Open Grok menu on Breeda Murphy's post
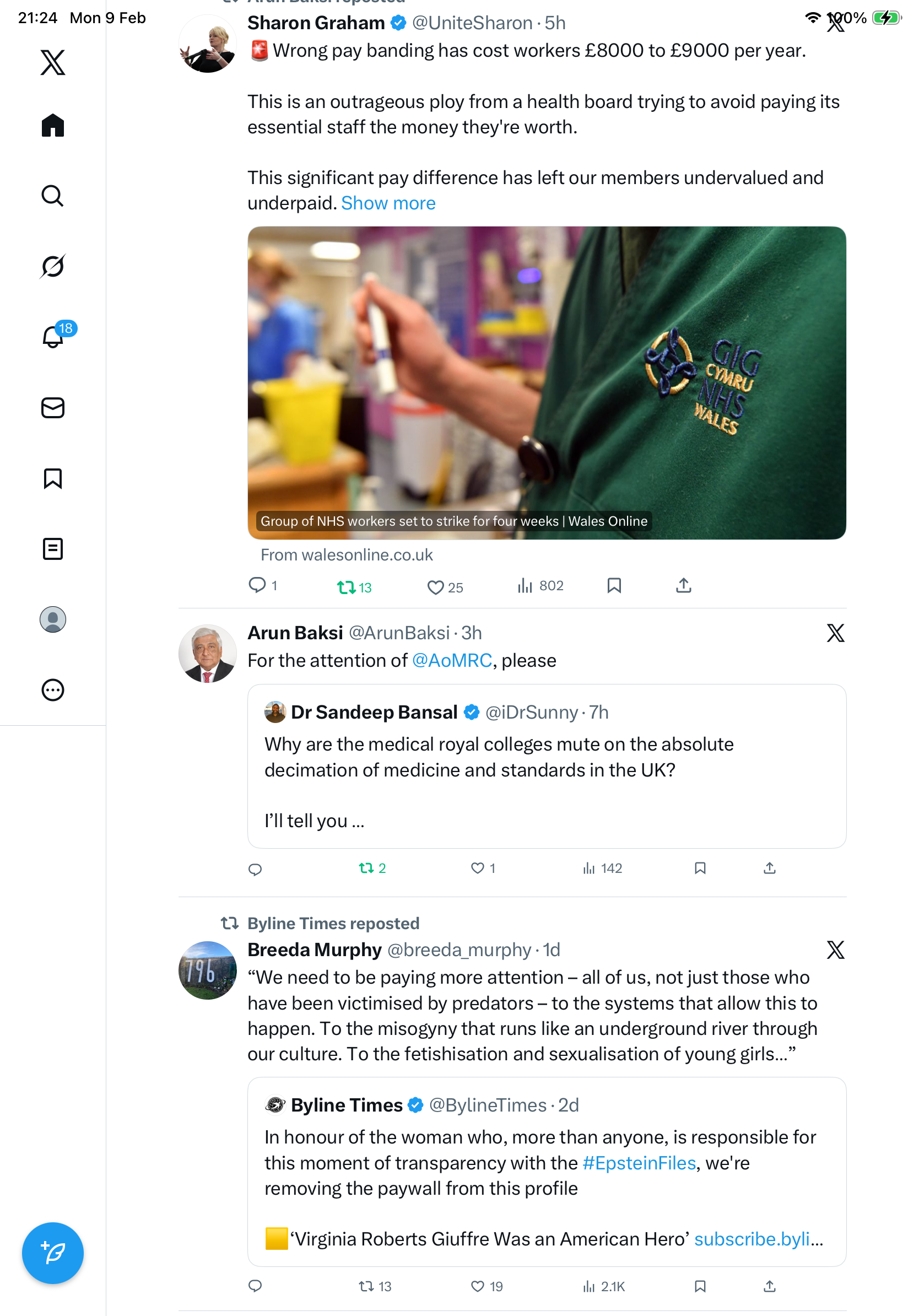Image resolution: width=919 pixels, height=1316 pixels. pos(835,950)
